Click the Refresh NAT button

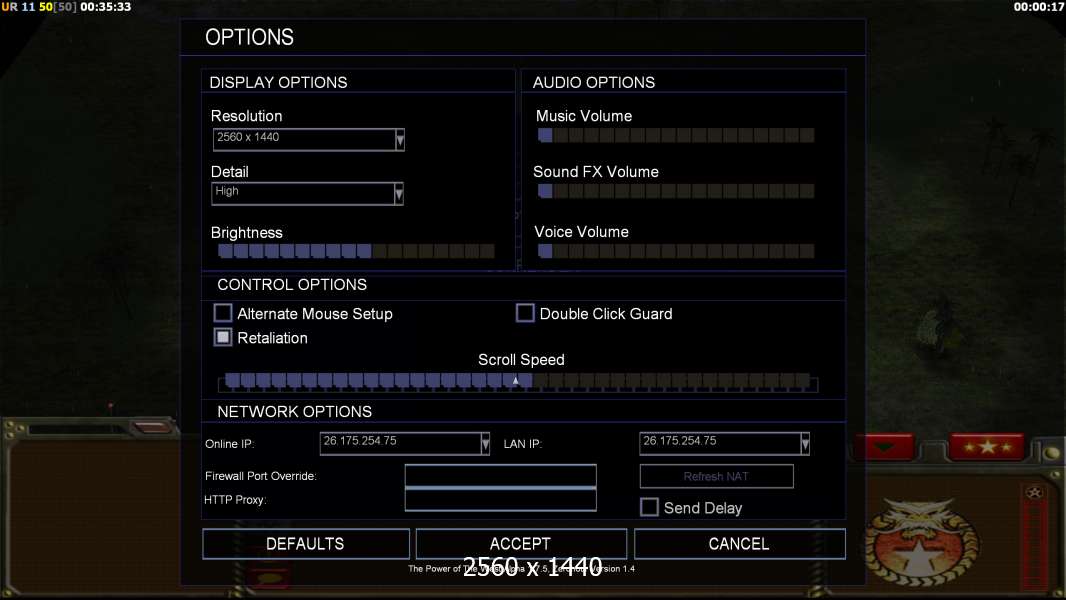717,476
